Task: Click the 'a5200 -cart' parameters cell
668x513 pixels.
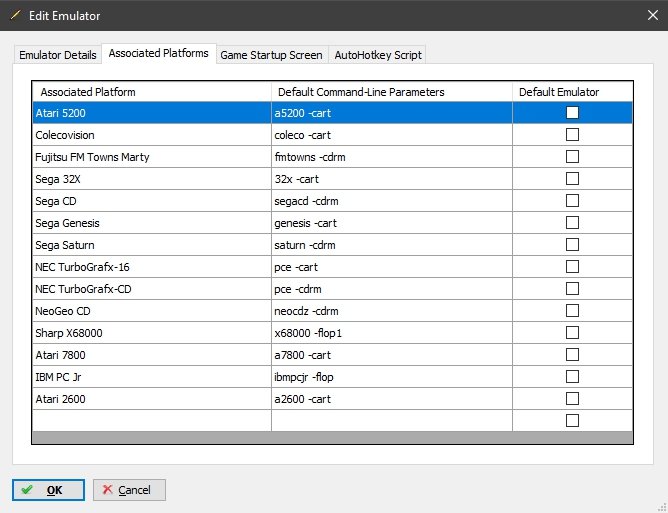Action: click(x=392, y=113)
